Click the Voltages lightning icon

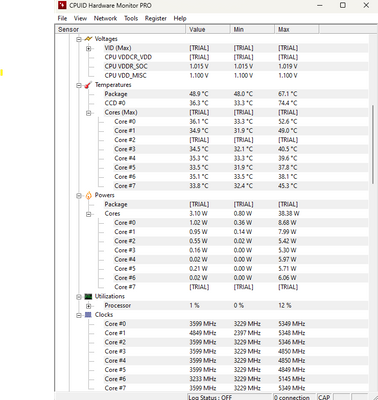pos(88,39)
